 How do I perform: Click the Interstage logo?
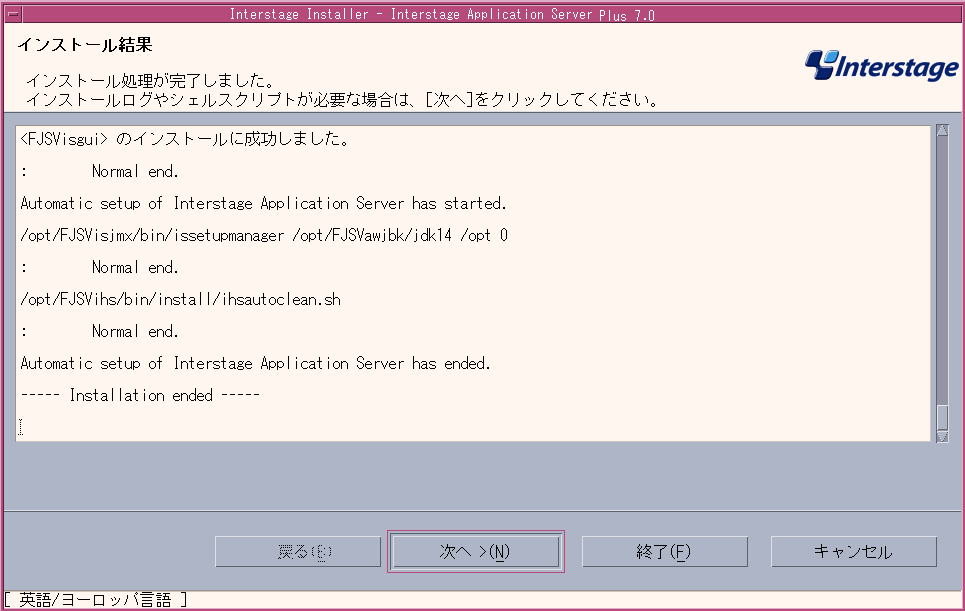click(881, 65)
